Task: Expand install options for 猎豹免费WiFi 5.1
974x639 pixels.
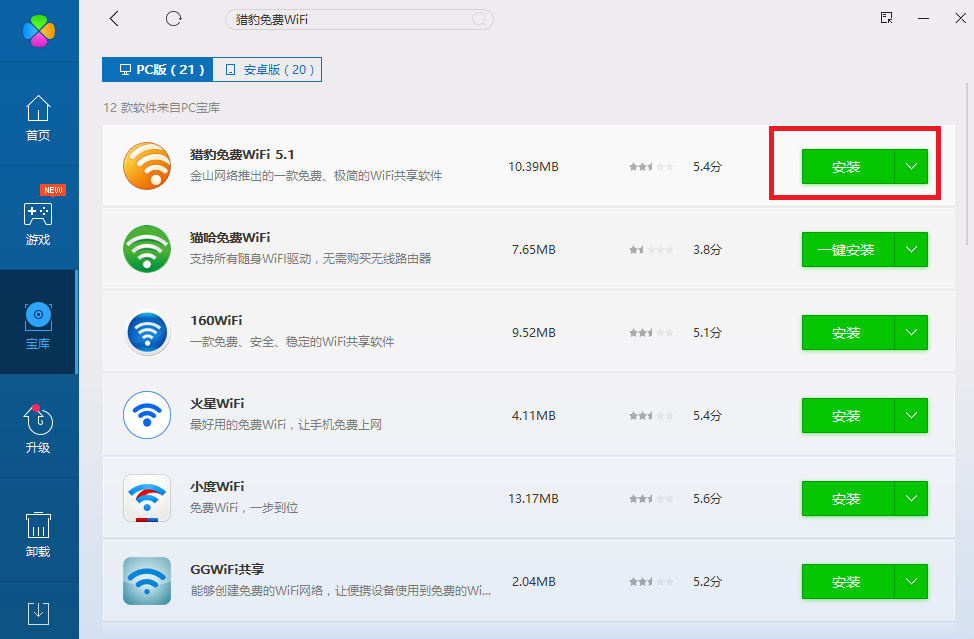Action: coord(911,166)
